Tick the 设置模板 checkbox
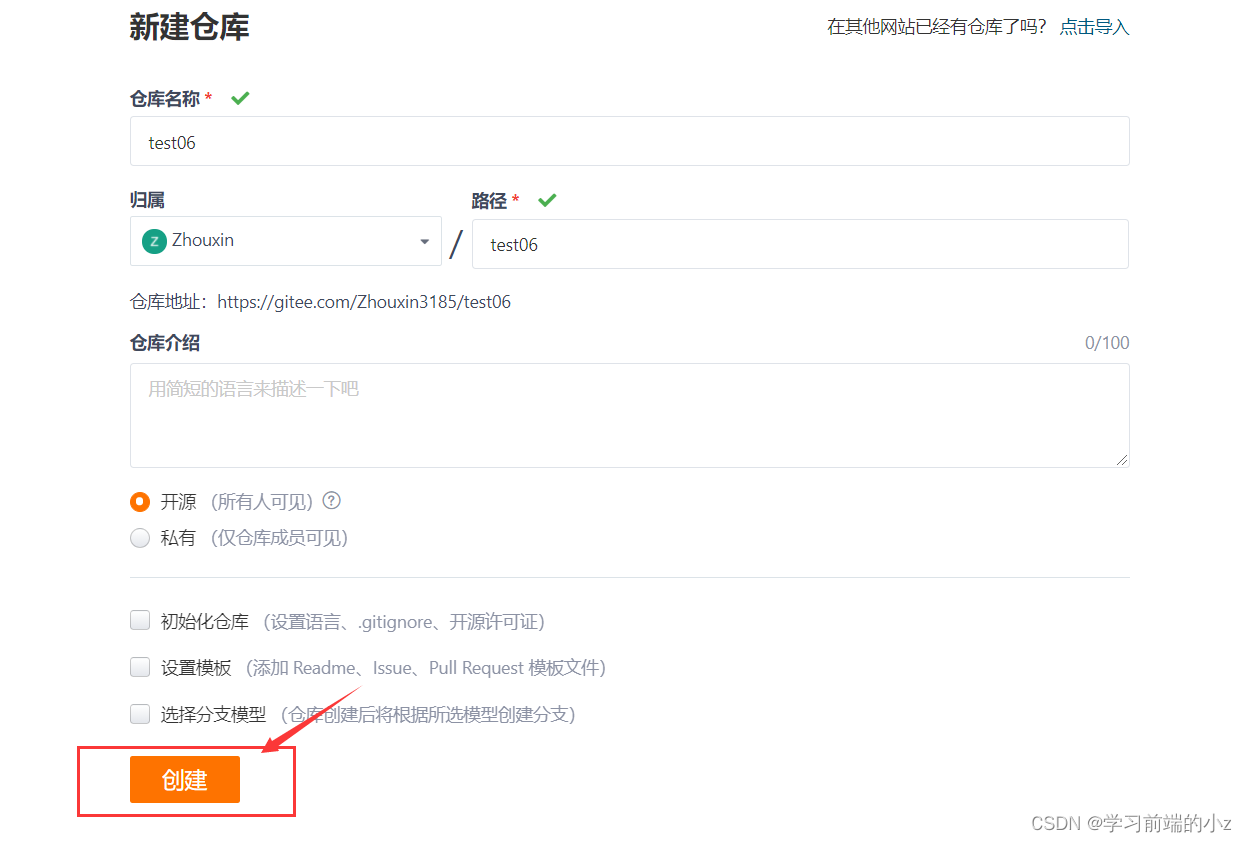The width and height of the screenshot is (1247, 842). click(140, 667)
